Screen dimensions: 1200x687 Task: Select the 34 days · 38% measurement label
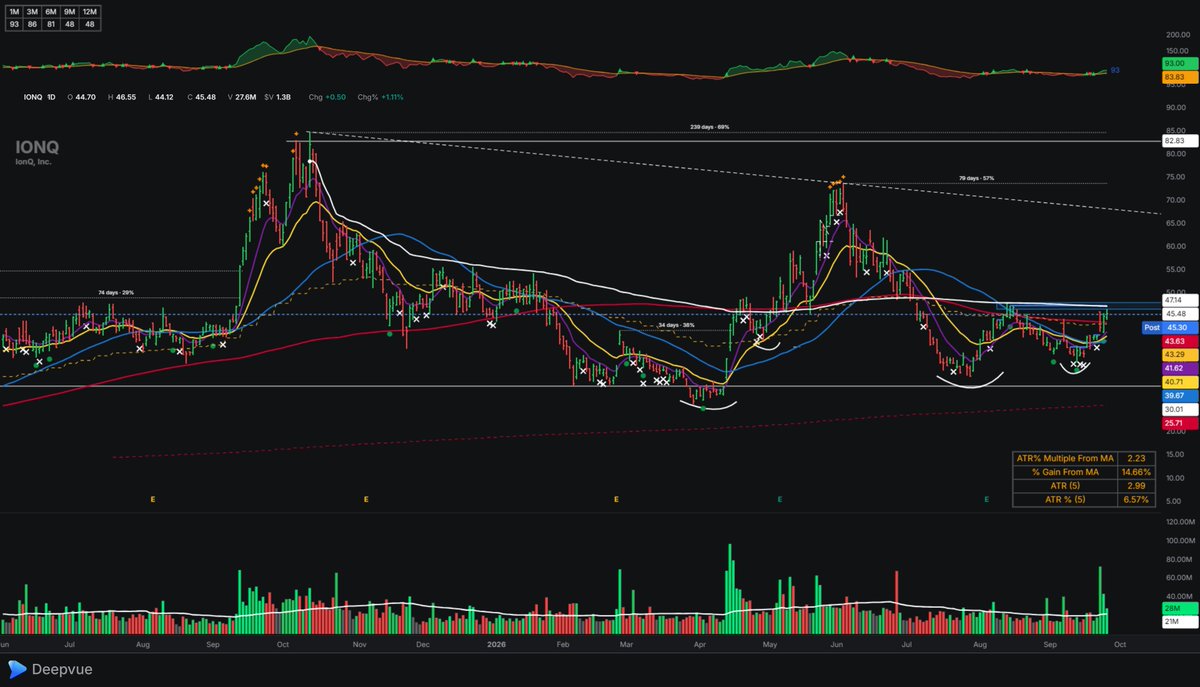(x=675, y=325)
